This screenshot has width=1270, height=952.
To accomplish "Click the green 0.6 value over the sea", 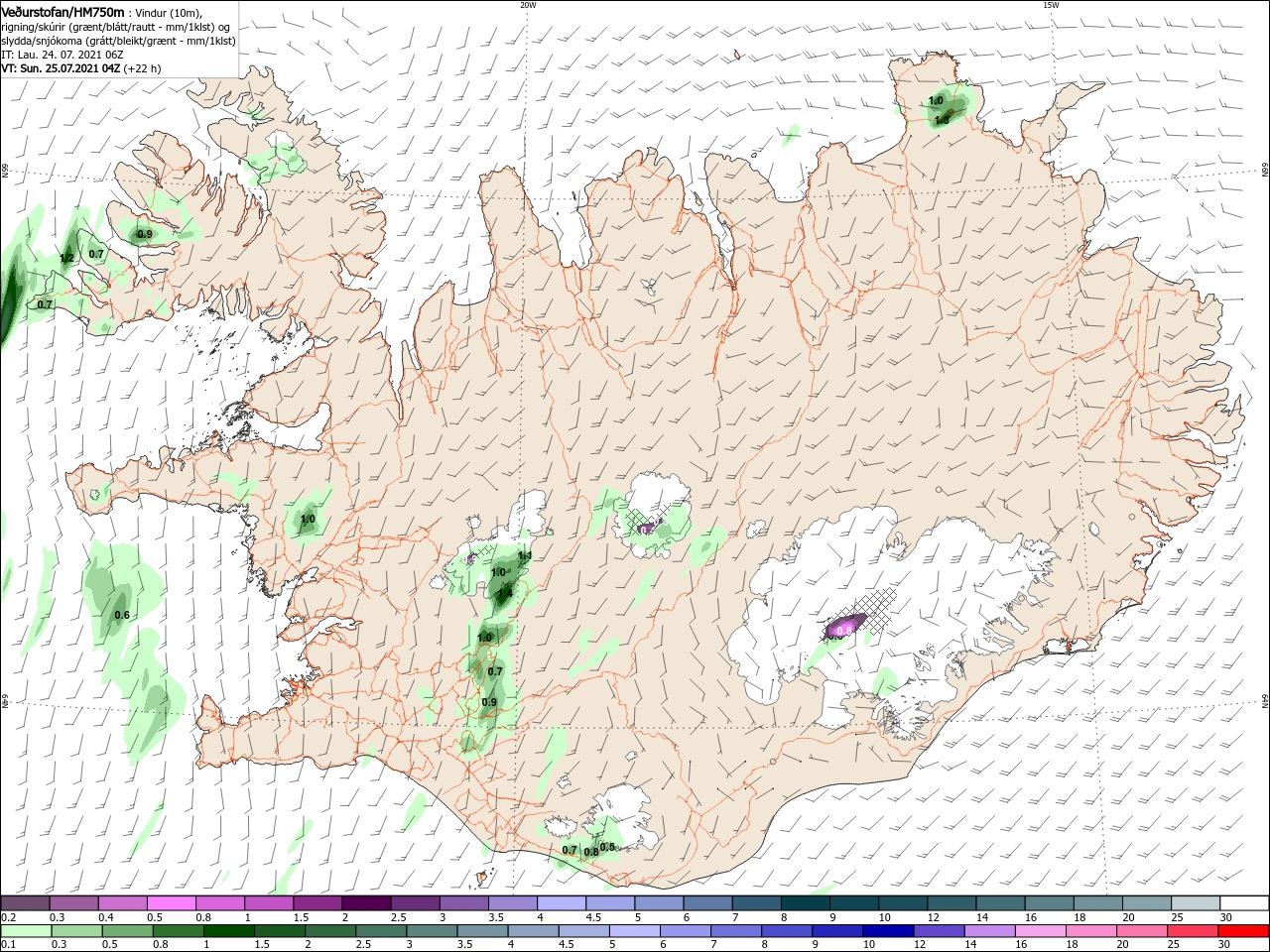I will tap(122, 615).
